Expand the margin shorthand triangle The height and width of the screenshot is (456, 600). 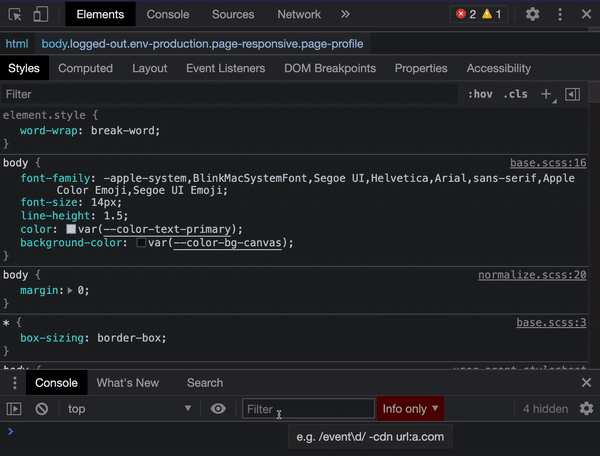point(70,290)
